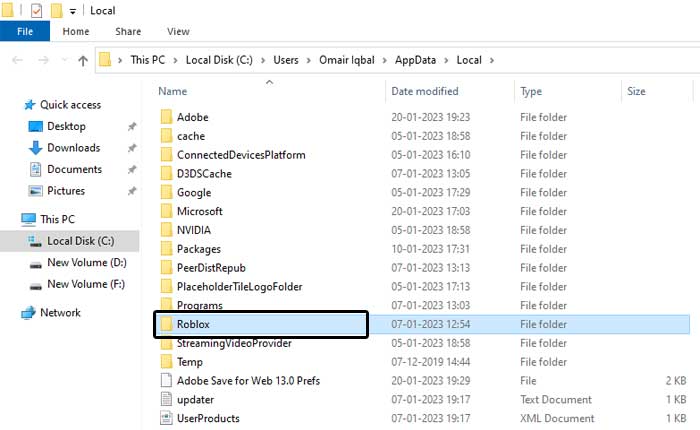
Task: Select the Adobe folder icon
Action: (x=166, y=117)
